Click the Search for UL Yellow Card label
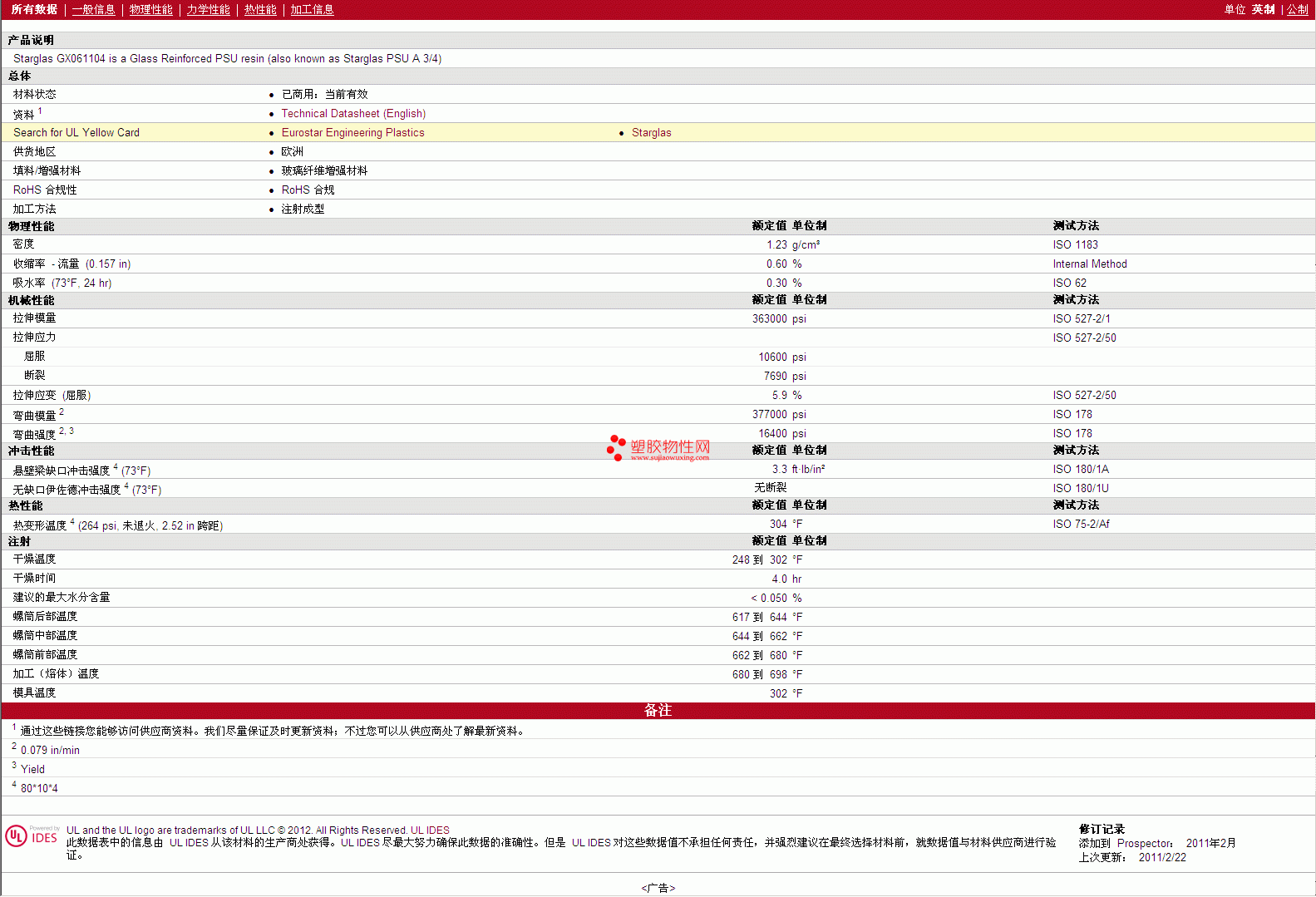The image size is (1316, 897). [x=76, y=132]
